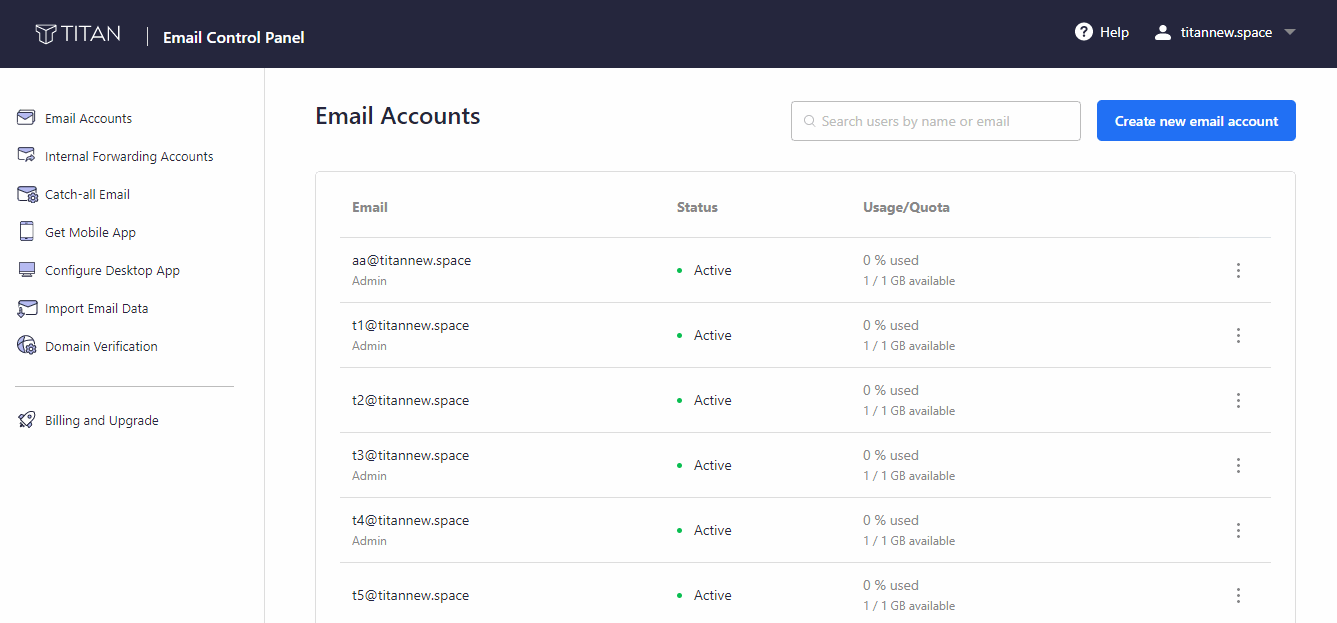
Task: Click the search users input field
Action: click(x=935, y=120)
